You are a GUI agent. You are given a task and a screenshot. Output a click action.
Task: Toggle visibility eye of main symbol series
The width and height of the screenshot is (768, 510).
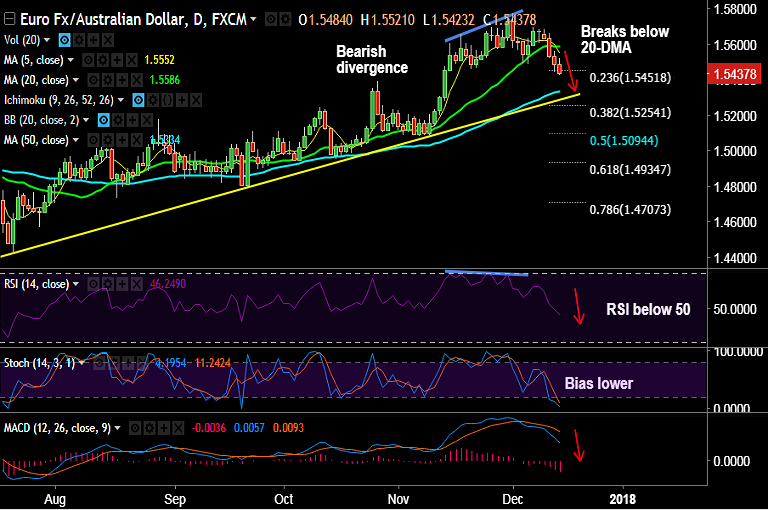[x=270, y=20]
